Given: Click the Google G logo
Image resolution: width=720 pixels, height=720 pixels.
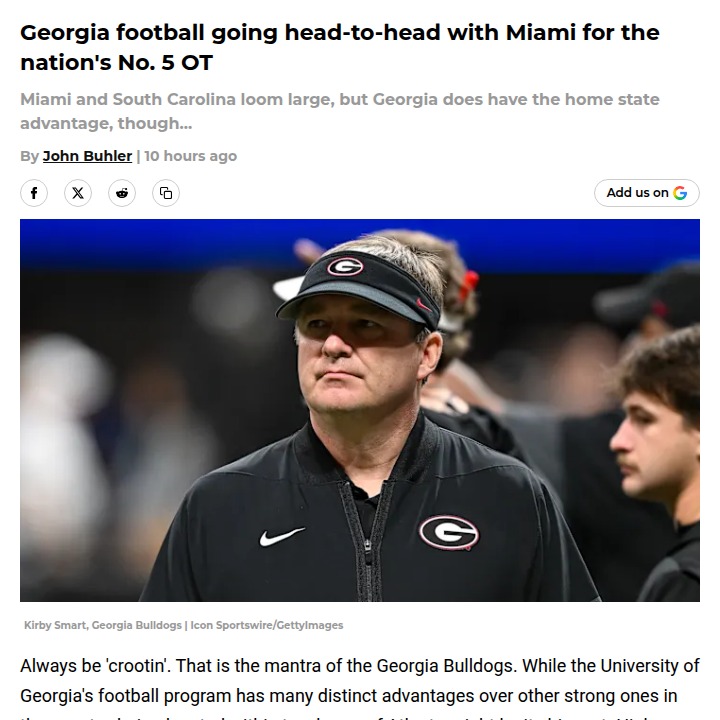Looking at the screenshot, I should click(x=680, y=193).
